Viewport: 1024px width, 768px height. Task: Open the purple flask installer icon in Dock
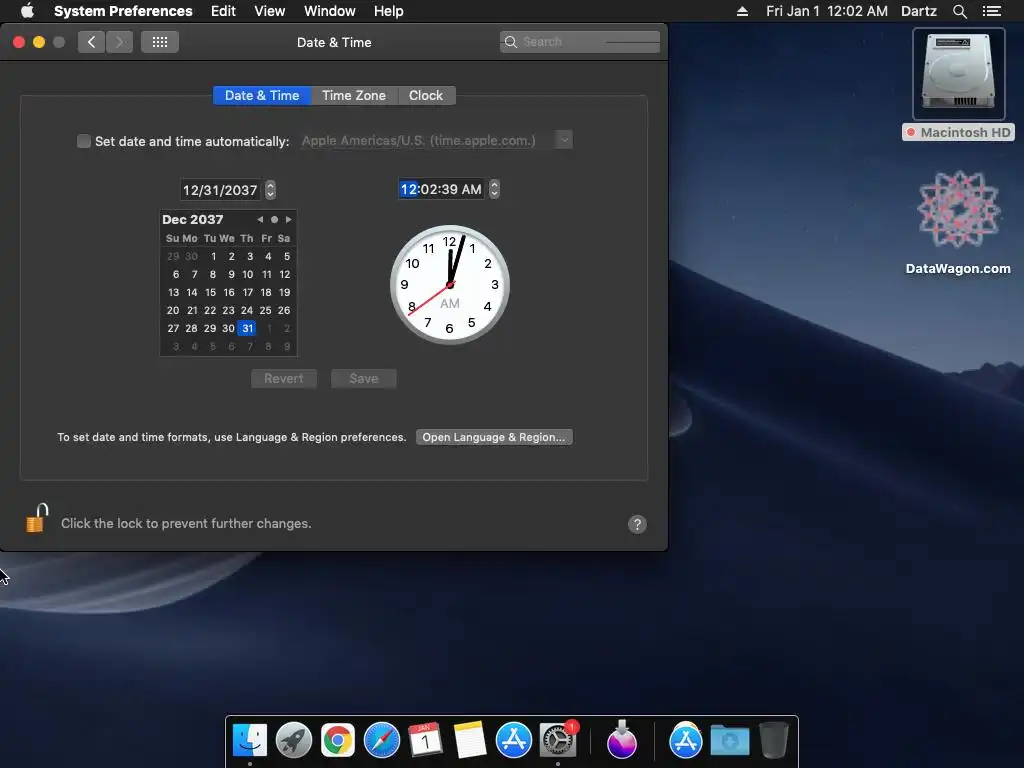tap(622, 740)
